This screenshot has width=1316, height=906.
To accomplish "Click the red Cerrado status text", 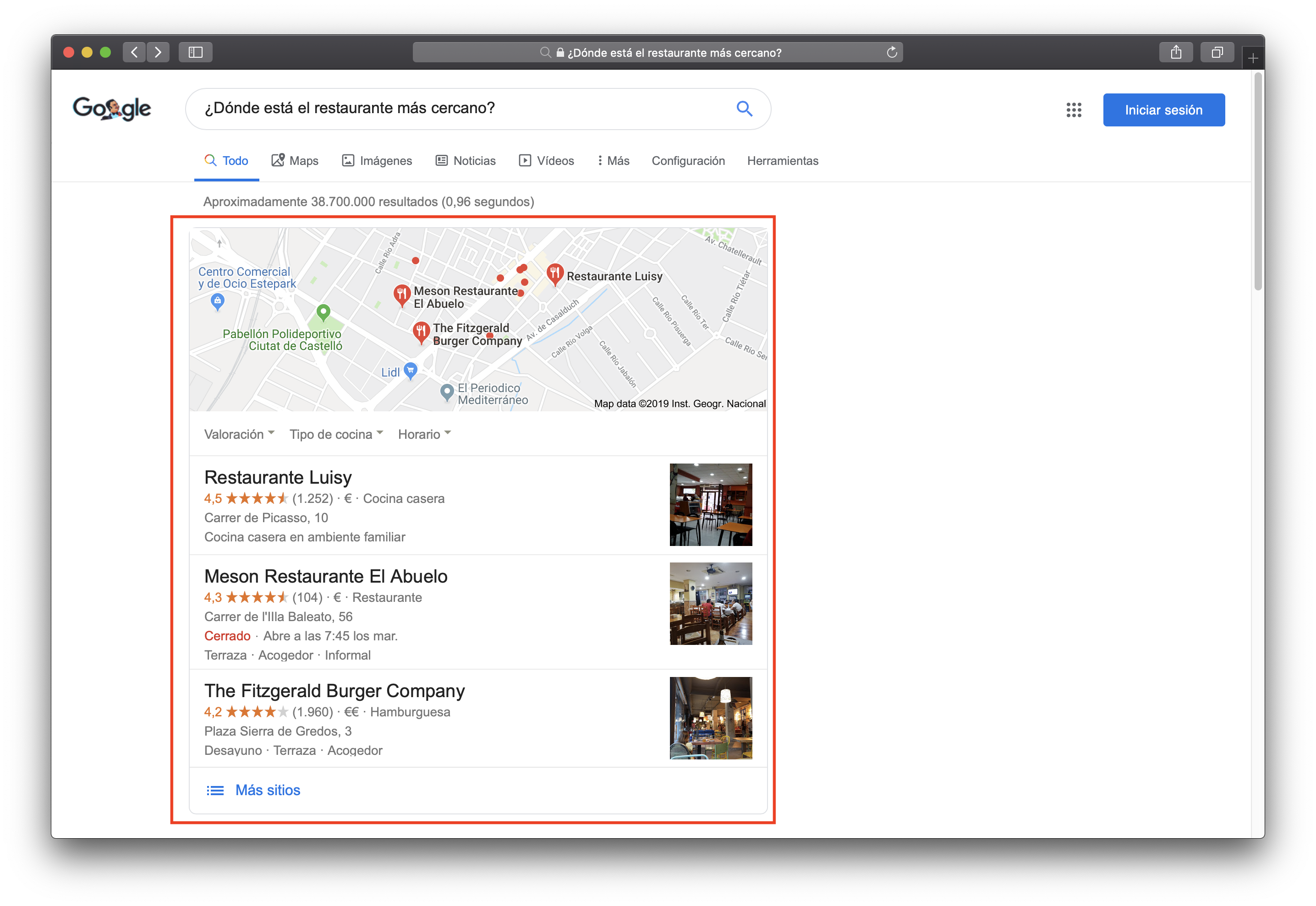I will pyautogui.click(x=227, y=636).
